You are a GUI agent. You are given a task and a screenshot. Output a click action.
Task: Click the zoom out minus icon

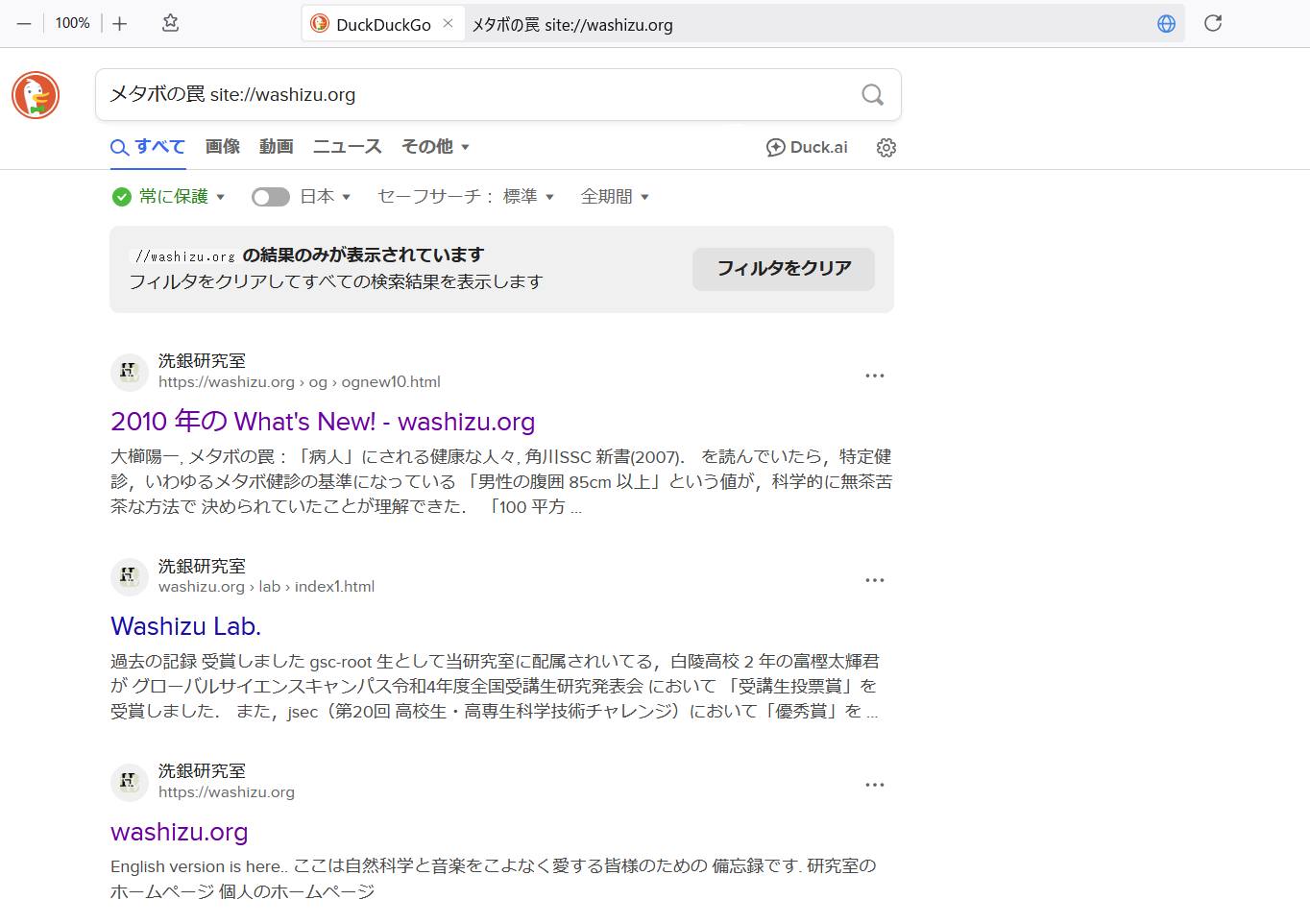pos(24,23)
